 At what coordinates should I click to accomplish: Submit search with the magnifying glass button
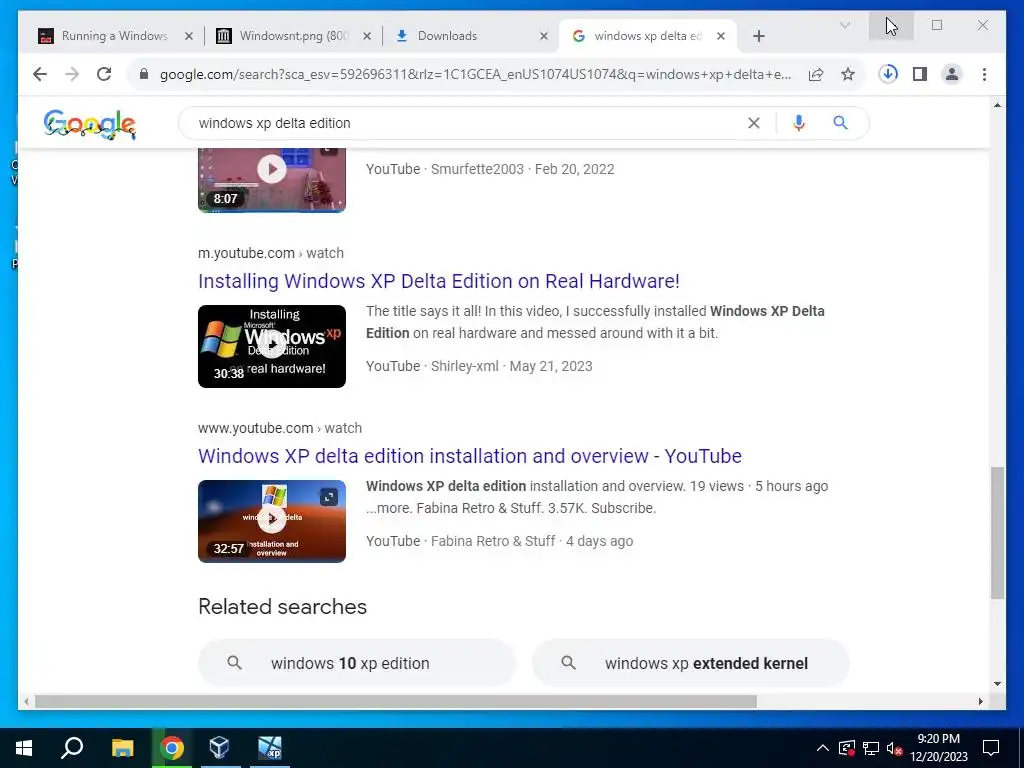click(x=840, y=123)
